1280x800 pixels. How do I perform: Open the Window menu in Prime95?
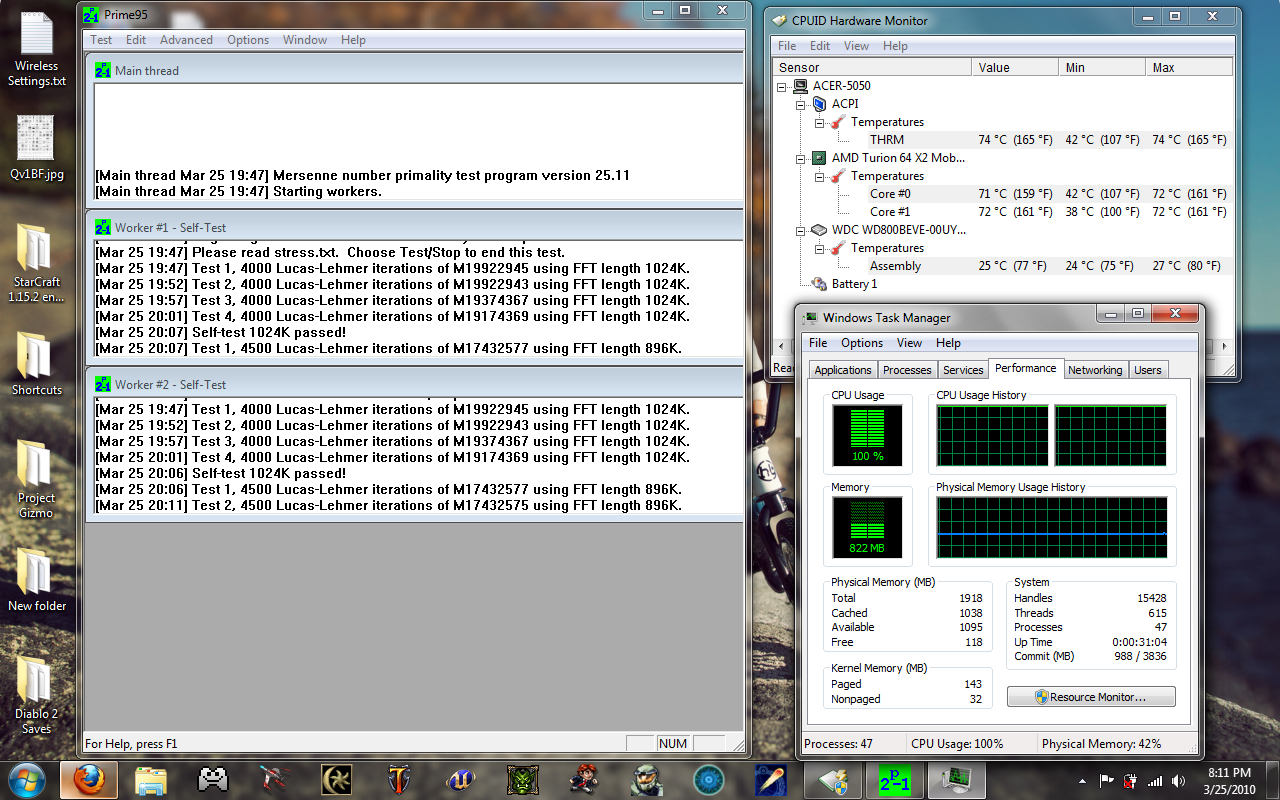tap(305, 40)
